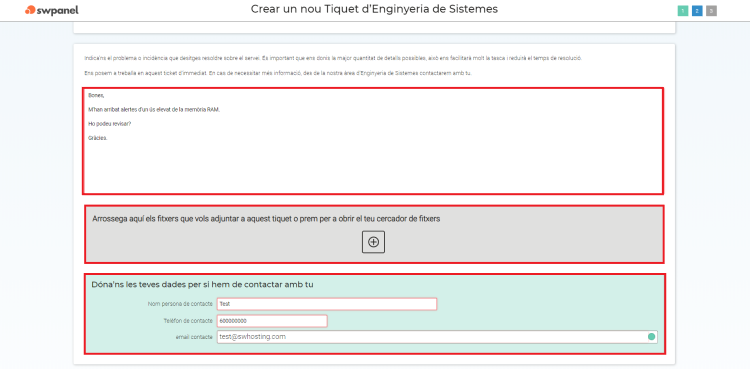
Task: Click the Indica'ns el problema instruction paragraph
Action: pyautogui.click(x=332, y=58)
